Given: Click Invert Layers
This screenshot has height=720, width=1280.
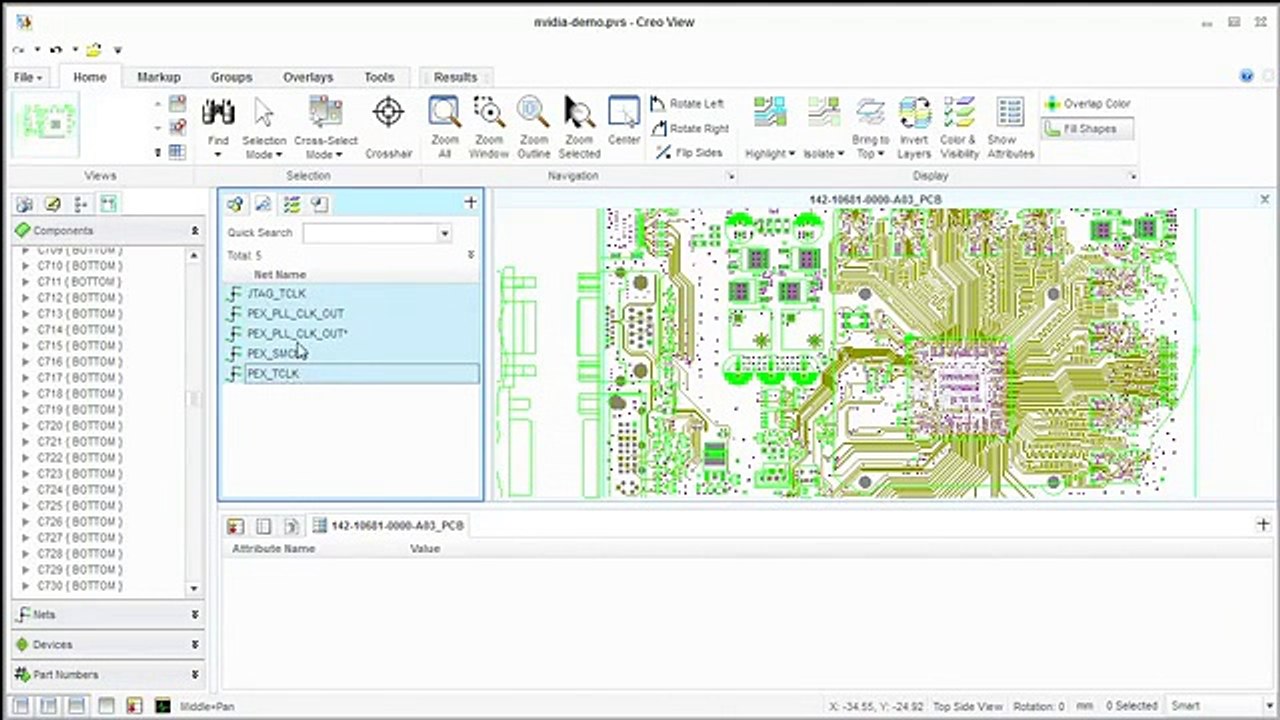Looking at the screenshot, I should pos(914,113).
